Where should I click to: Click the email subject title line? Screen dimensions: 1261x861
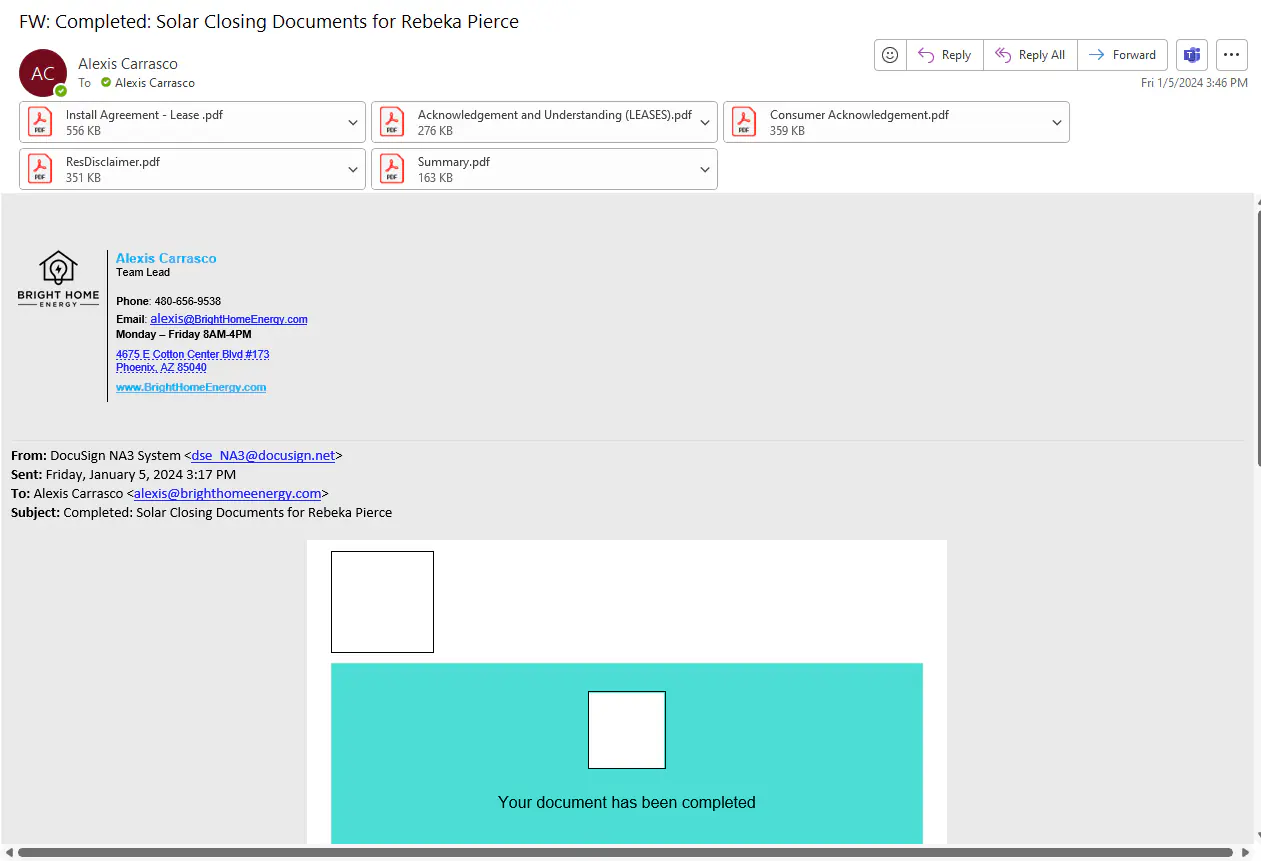pos(269,21)
